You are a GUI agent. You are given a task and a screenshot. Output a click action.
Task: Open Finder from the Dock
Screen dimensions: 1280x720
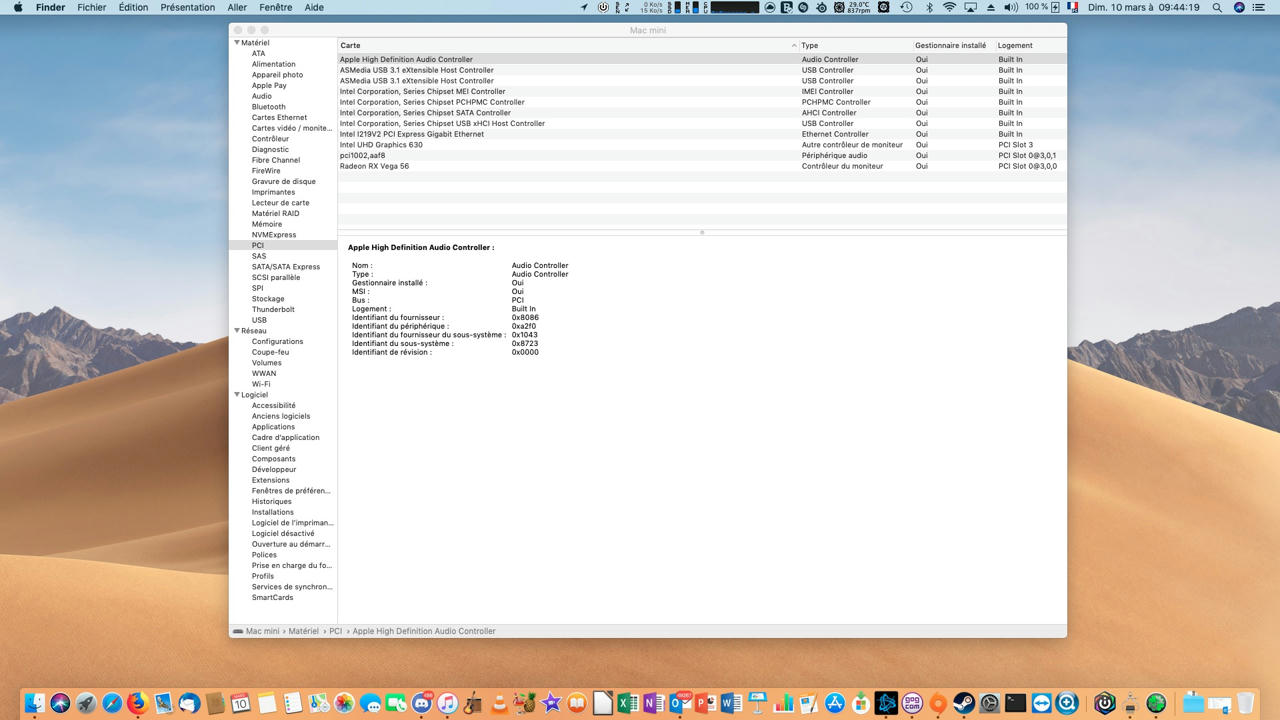pos(35,703)
